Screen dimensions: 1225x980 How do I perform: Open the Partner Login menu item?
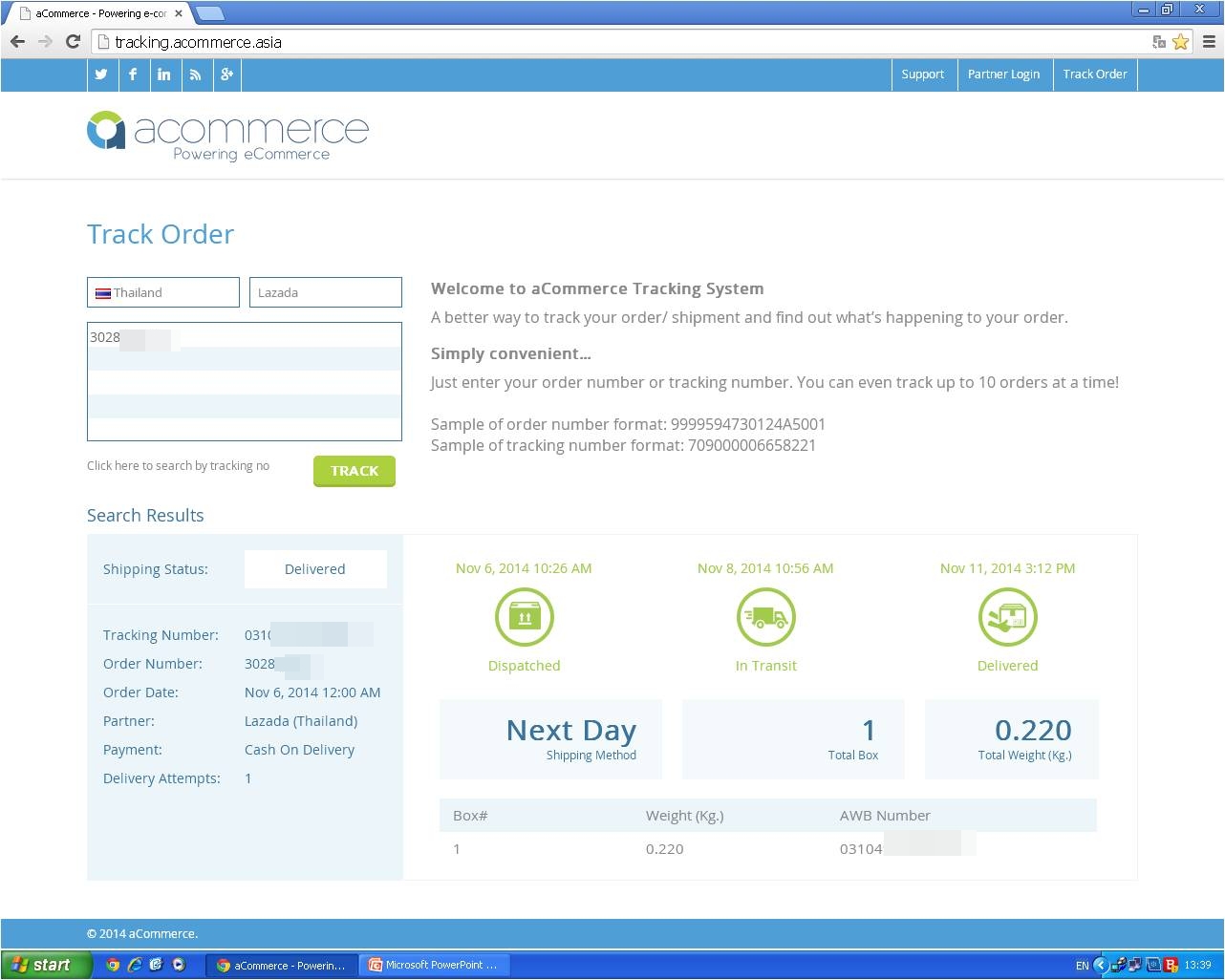[x=1003, y=75]
